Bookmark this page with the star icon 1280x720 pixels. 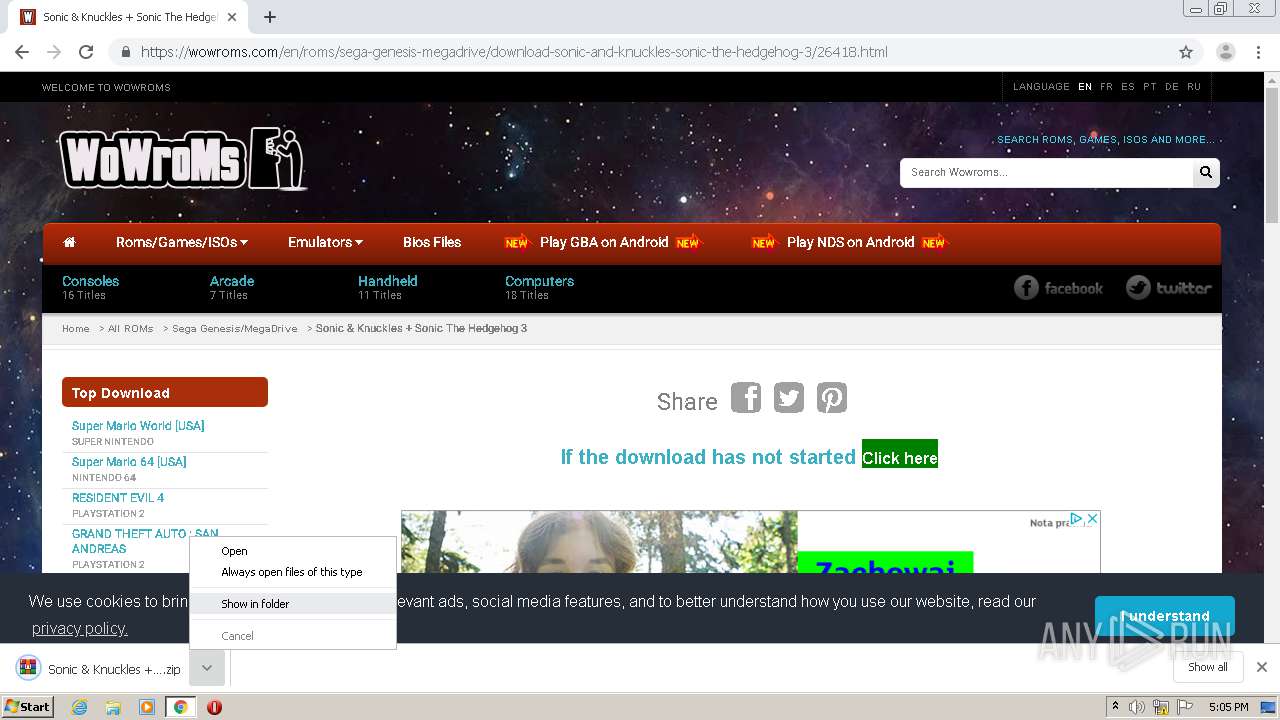(1186, 52)
